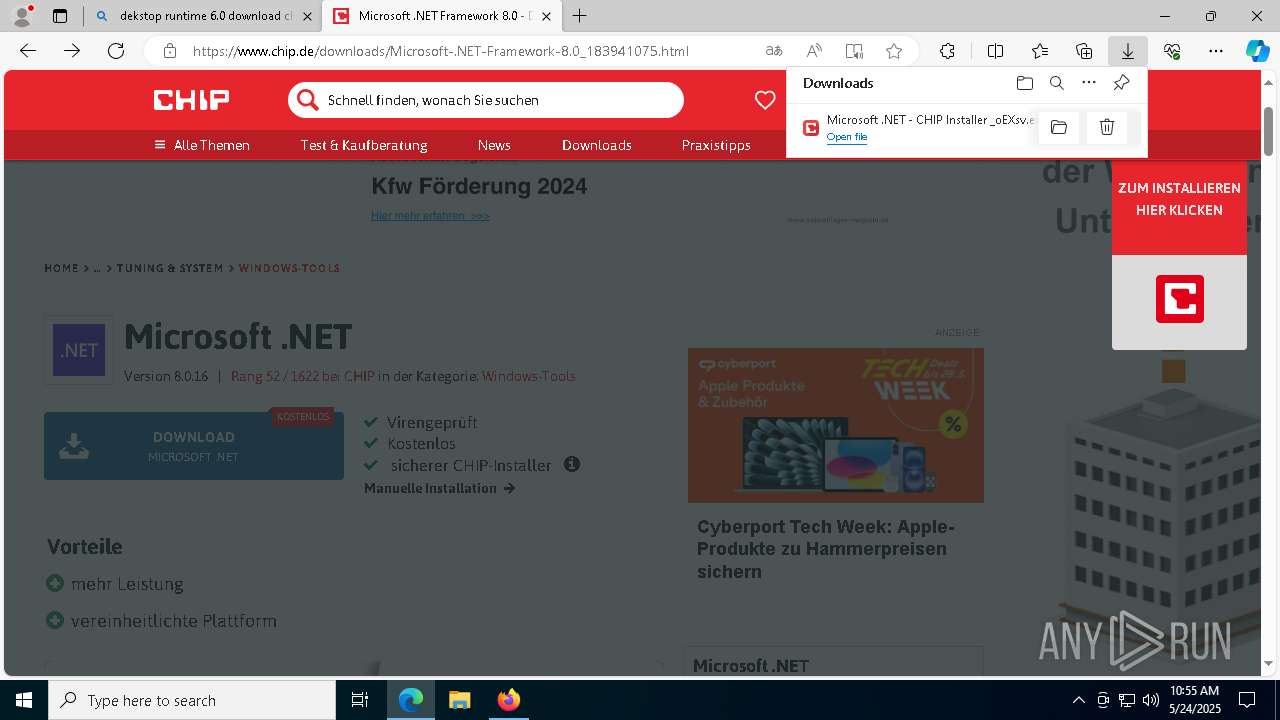Open the Windows Start menu

point(24,700)
